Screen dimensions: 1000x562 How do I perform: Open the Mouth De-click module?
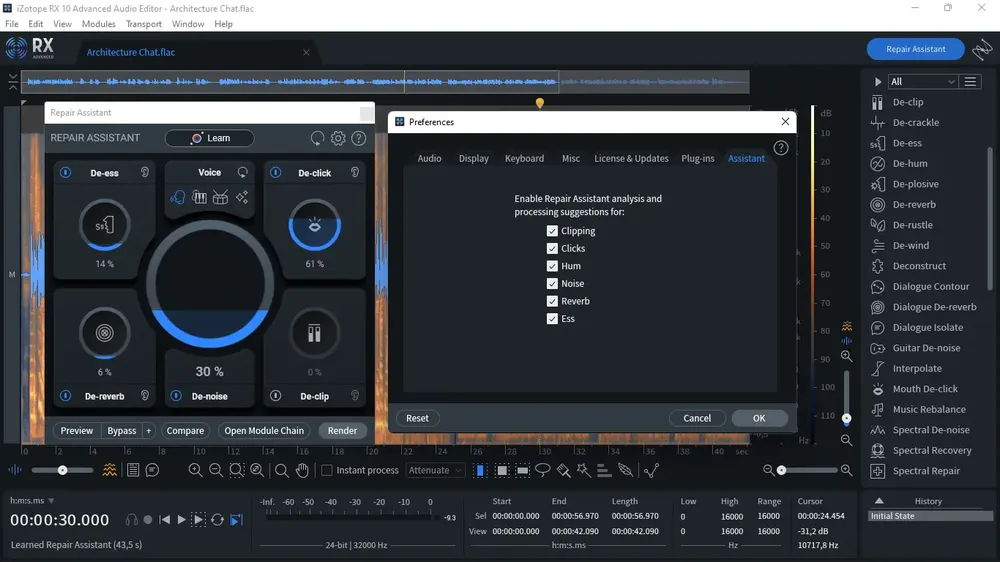pyautogui.click(x=924, y=388)
